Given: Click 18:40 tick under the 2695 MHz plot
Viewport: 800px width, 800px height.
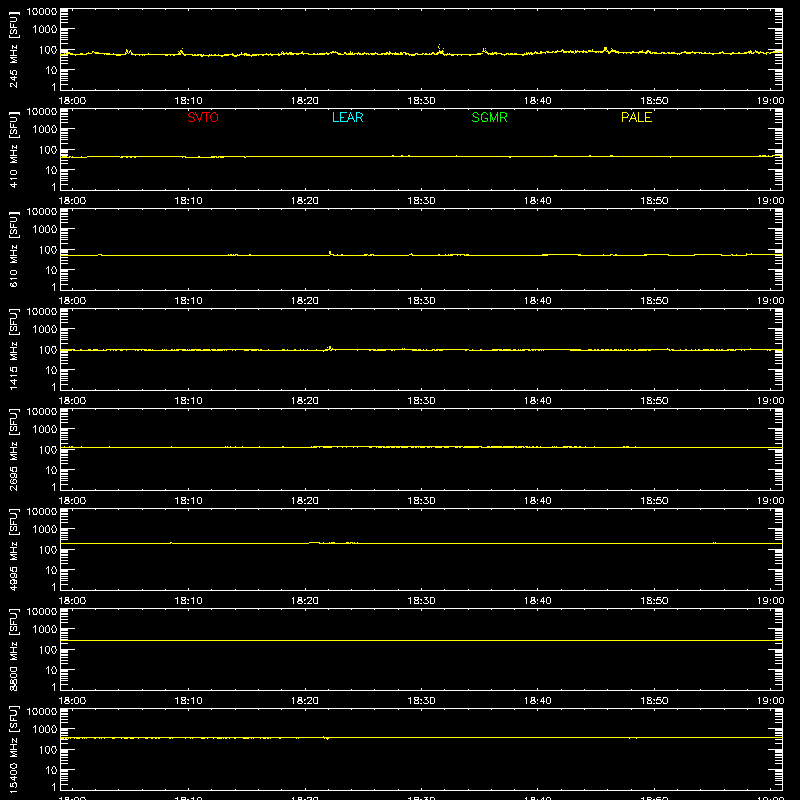Looking at the screenshot, I should tap(538, 501).
